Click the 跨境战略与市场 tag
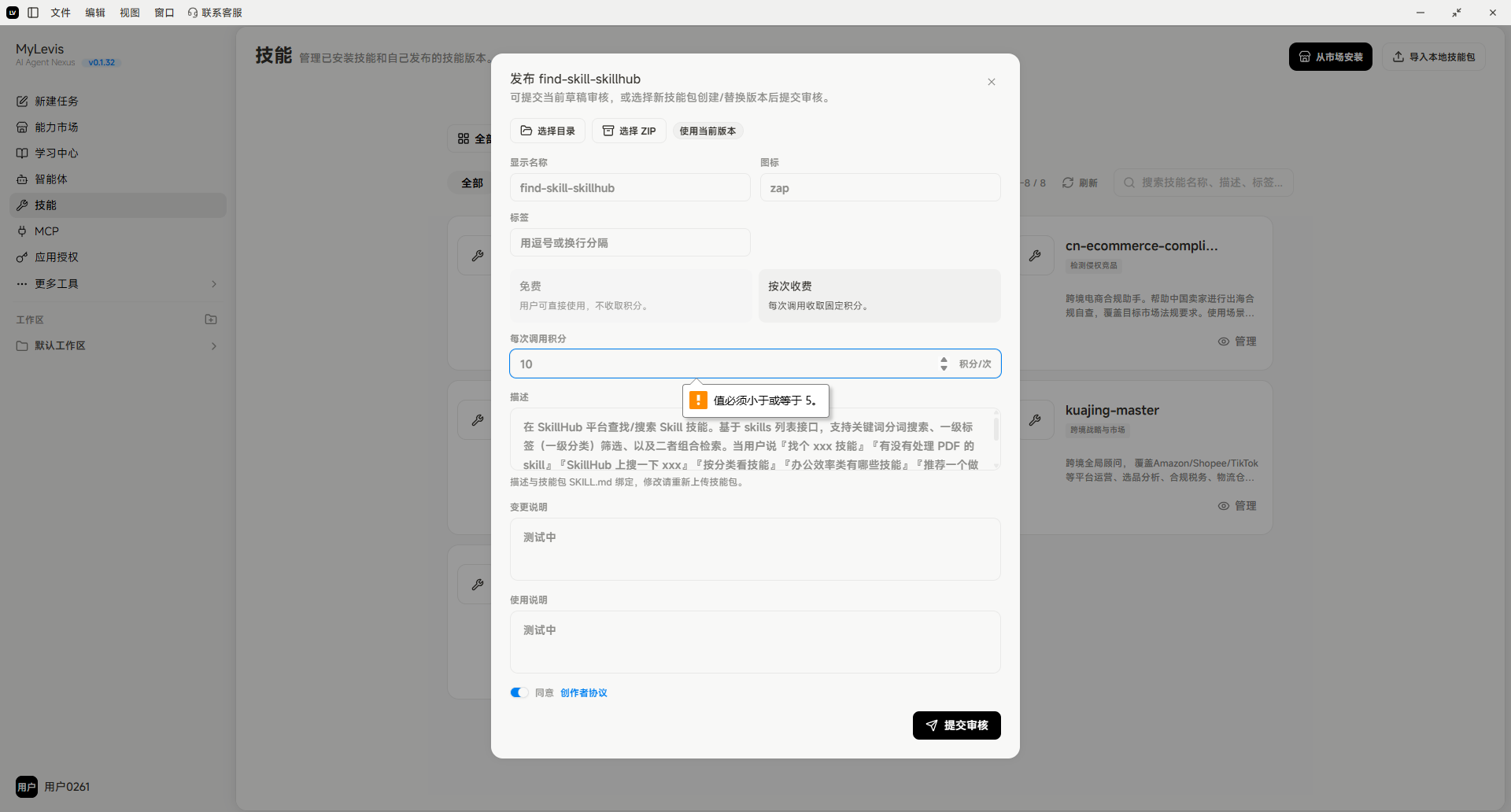This screenshot has width=1511, height=812. click(1097, 430)
